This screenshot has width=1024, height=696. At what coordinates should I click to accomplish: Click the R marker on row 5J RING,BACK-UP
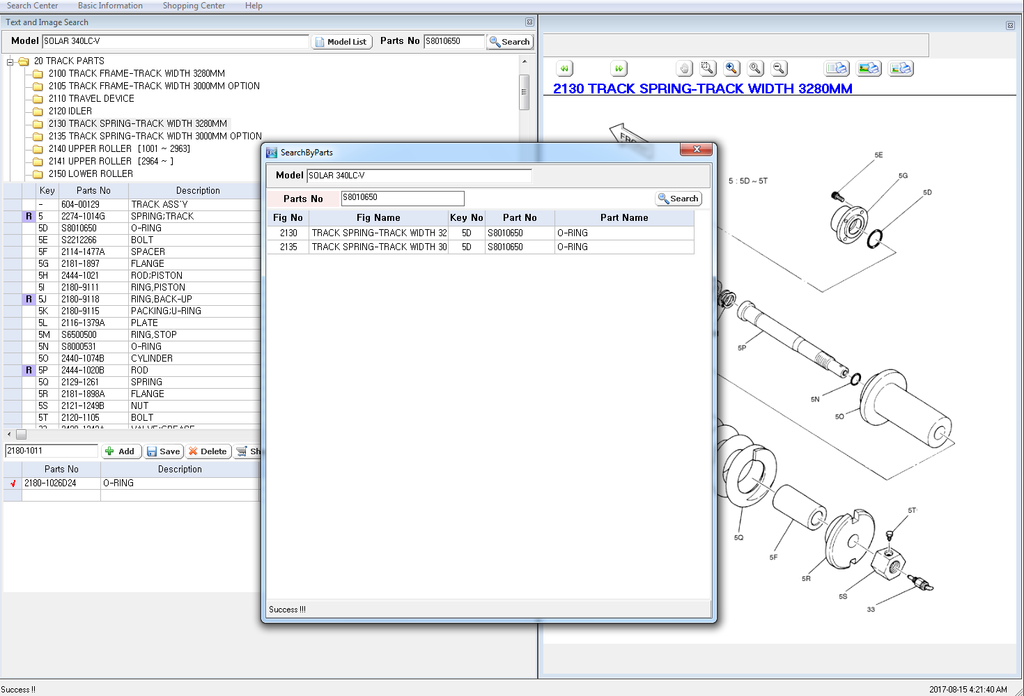point(28,299)
